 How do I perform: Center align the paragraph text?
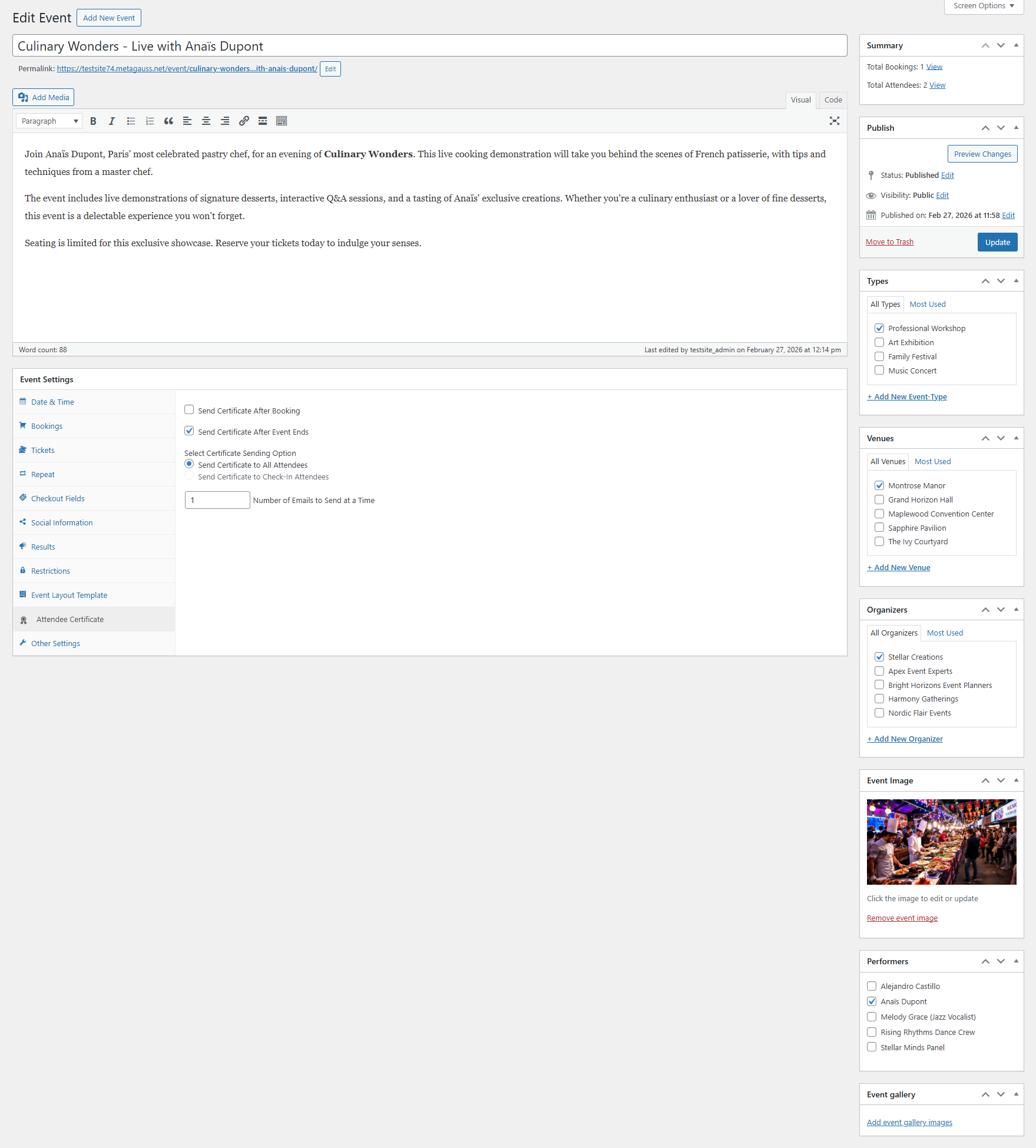coord(206,121)
